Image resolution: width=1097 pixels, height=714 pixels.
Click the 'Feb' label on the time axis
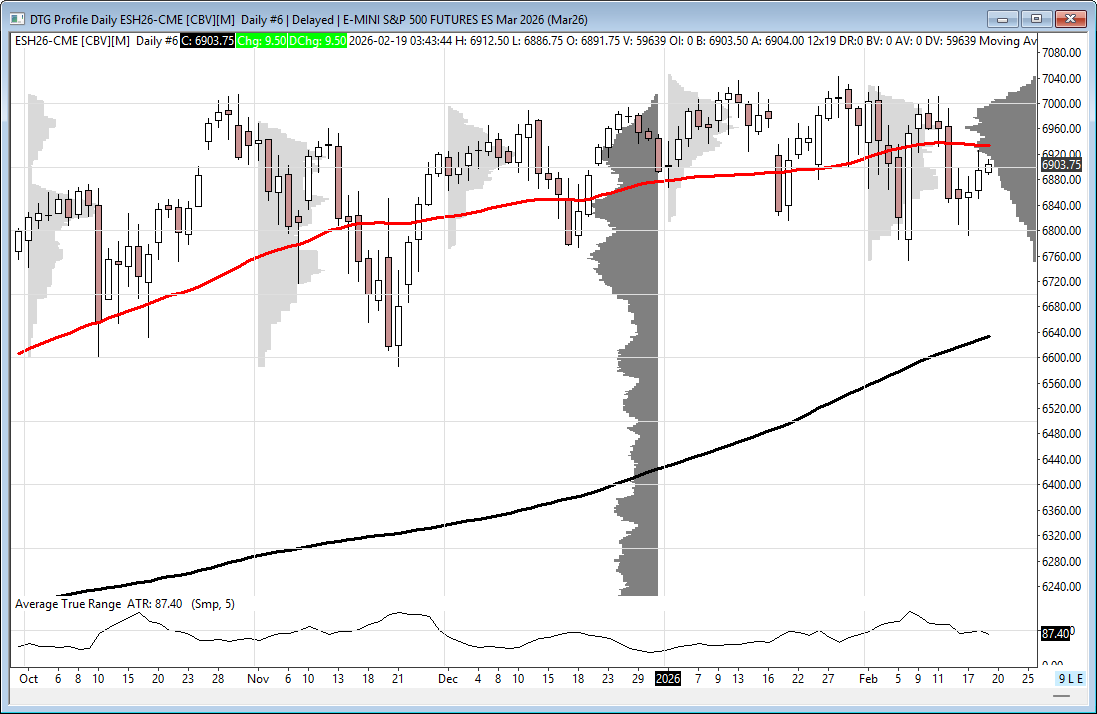pyautogui.click(x=867, y=678)
